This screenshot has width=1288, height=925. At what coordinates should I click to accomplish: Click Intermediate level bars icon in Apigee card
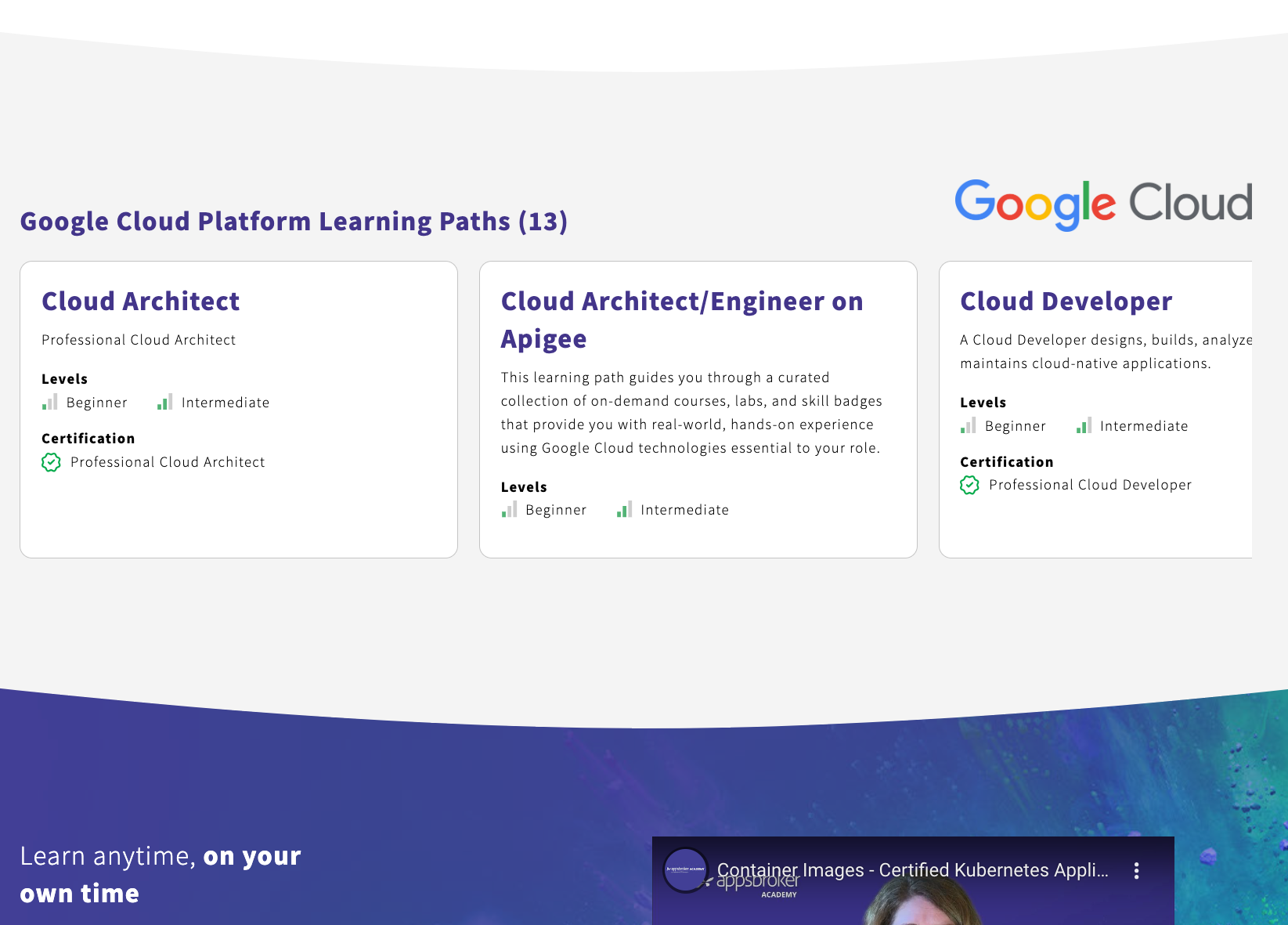point(624,510)
